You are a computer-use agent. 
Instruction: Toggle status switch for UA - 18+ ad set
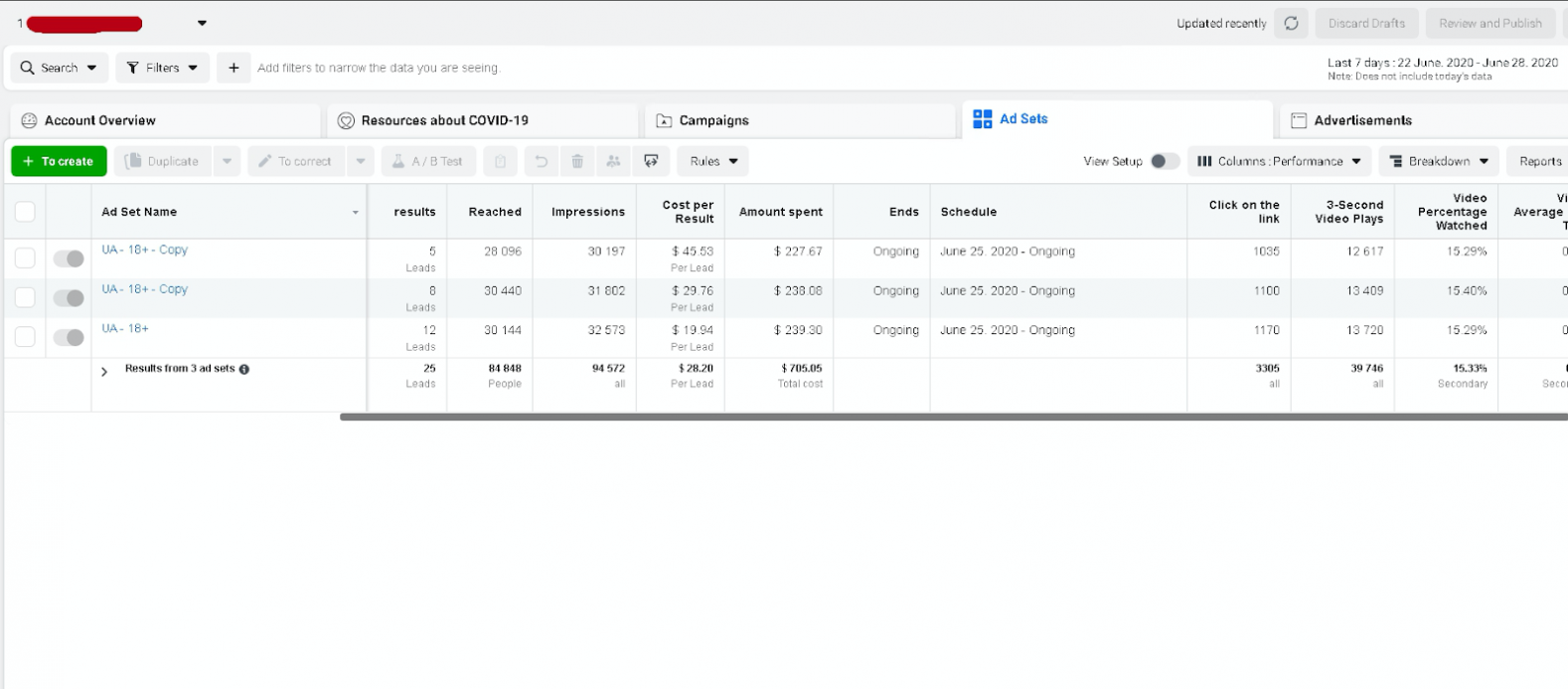69,337
